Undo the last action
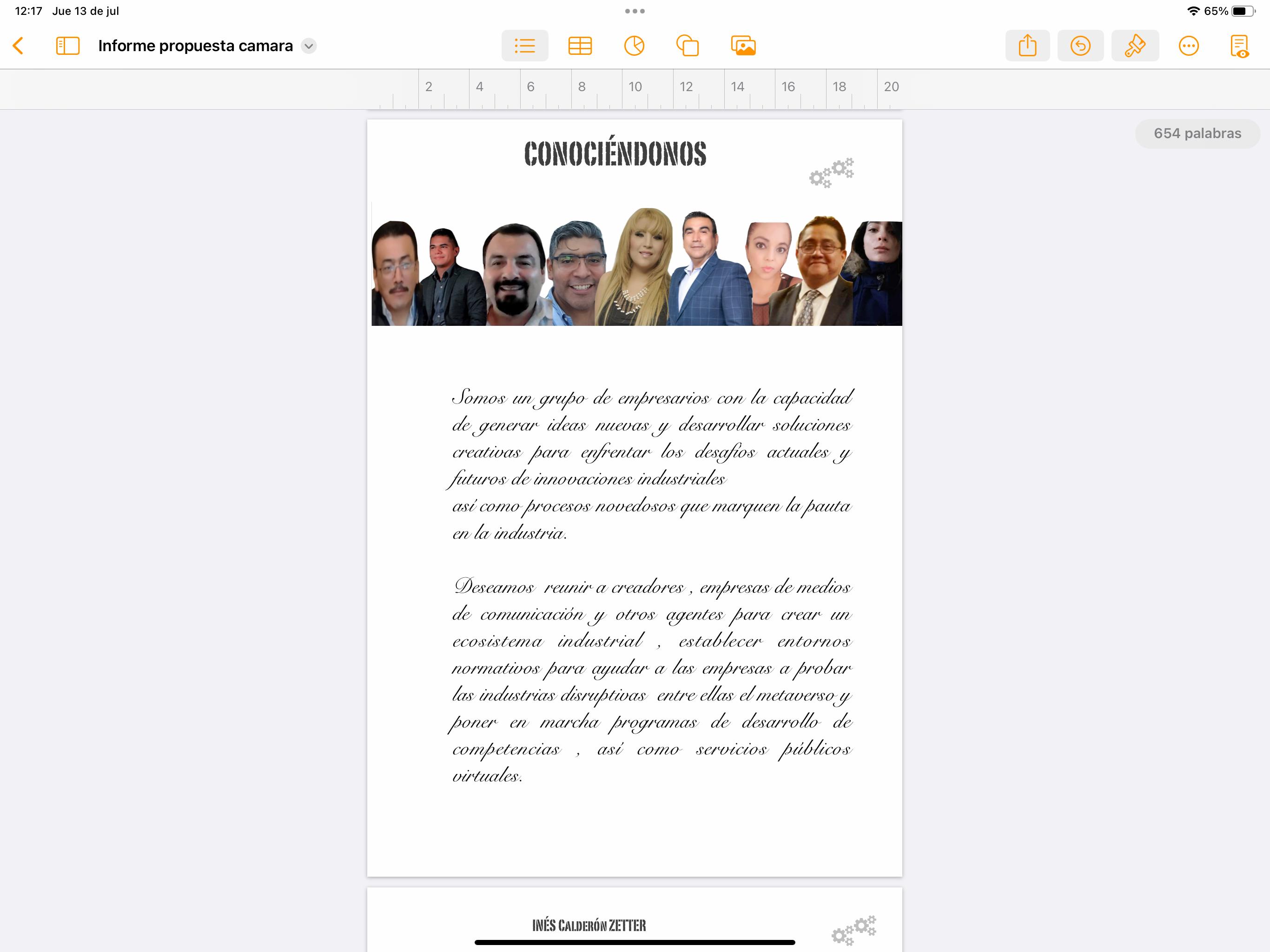This screenshot has width=1270, height=952. coord(1080,46)
